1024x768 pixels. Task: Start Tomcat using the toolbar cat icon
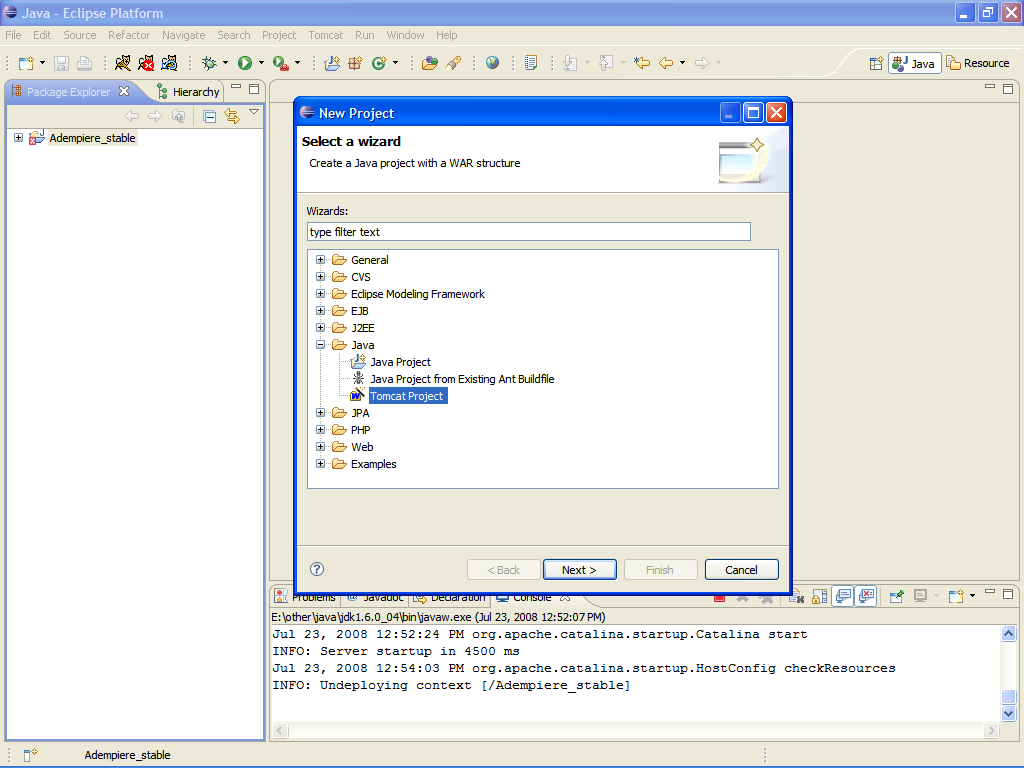click(123, 63)
